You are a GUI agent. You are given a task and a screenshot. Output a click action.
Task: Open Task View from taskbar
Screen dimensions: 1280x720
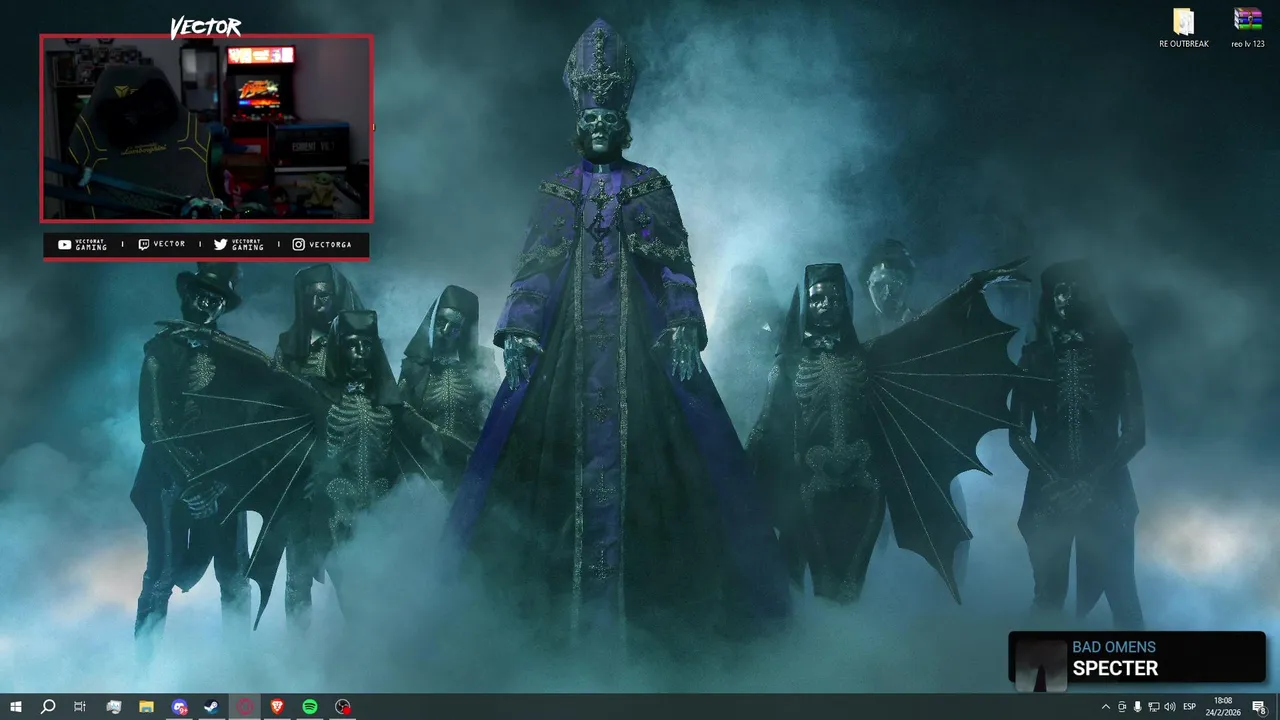point(80,707)
